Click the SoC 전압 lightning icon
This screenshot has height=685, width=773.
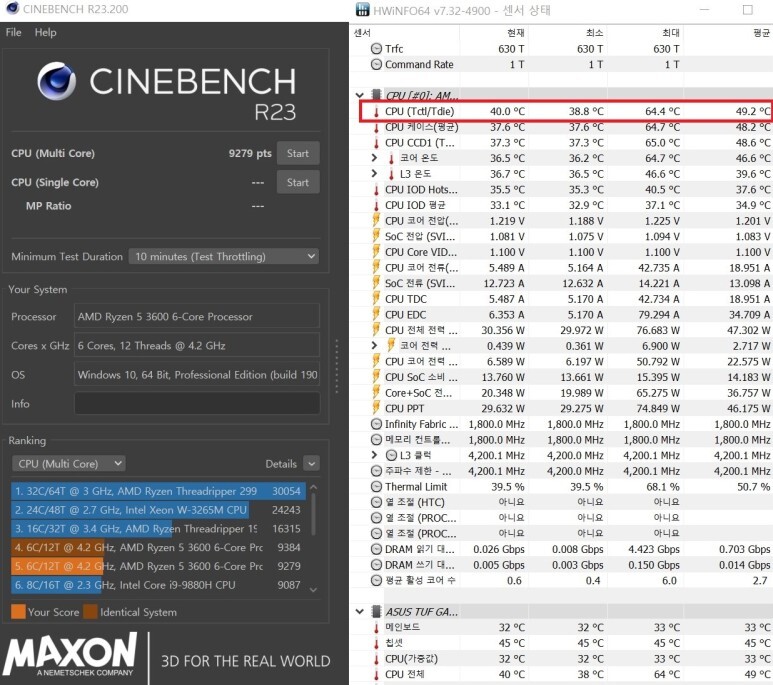pos(376,236)
